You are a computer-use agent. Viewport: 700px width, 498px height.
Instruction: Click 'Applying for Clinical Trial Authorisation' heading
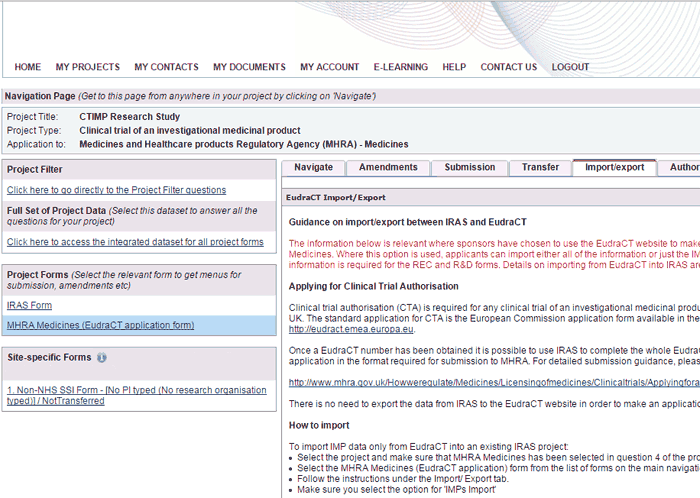click(374, 286)
